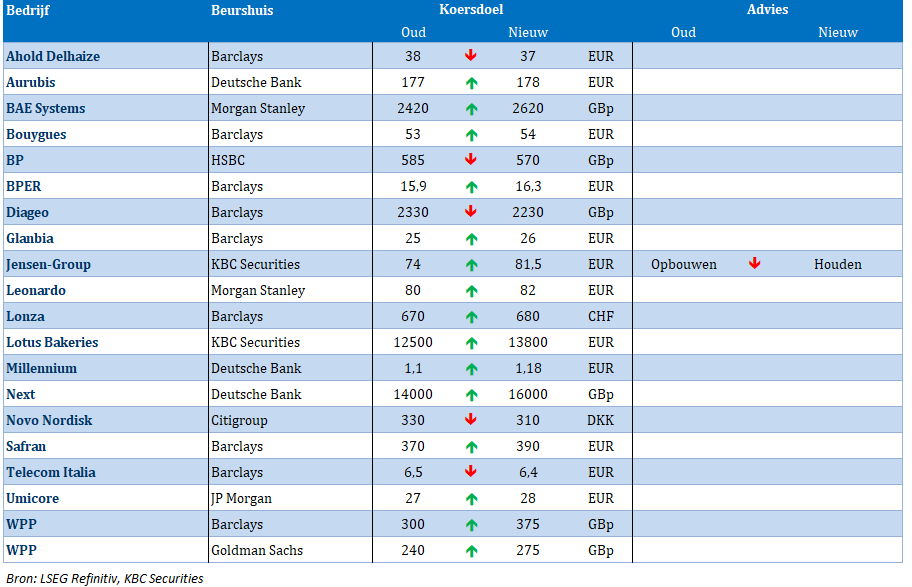The height and width of the screenshot is (587, 912).
Task: Click the green up arrow in the Umicore row
Action: [471, 499]
